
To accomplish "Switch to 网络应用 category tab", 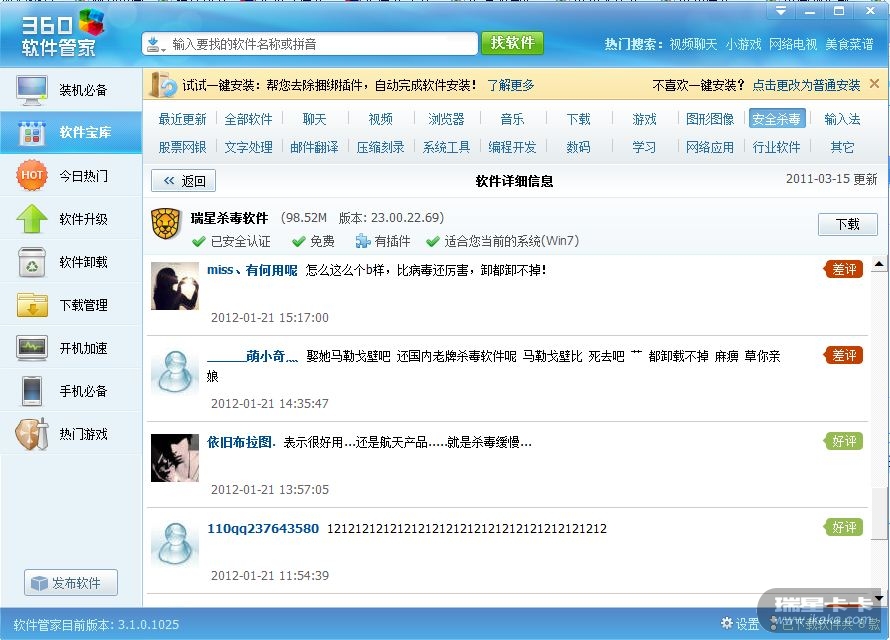I will click(x=710, y=148).
